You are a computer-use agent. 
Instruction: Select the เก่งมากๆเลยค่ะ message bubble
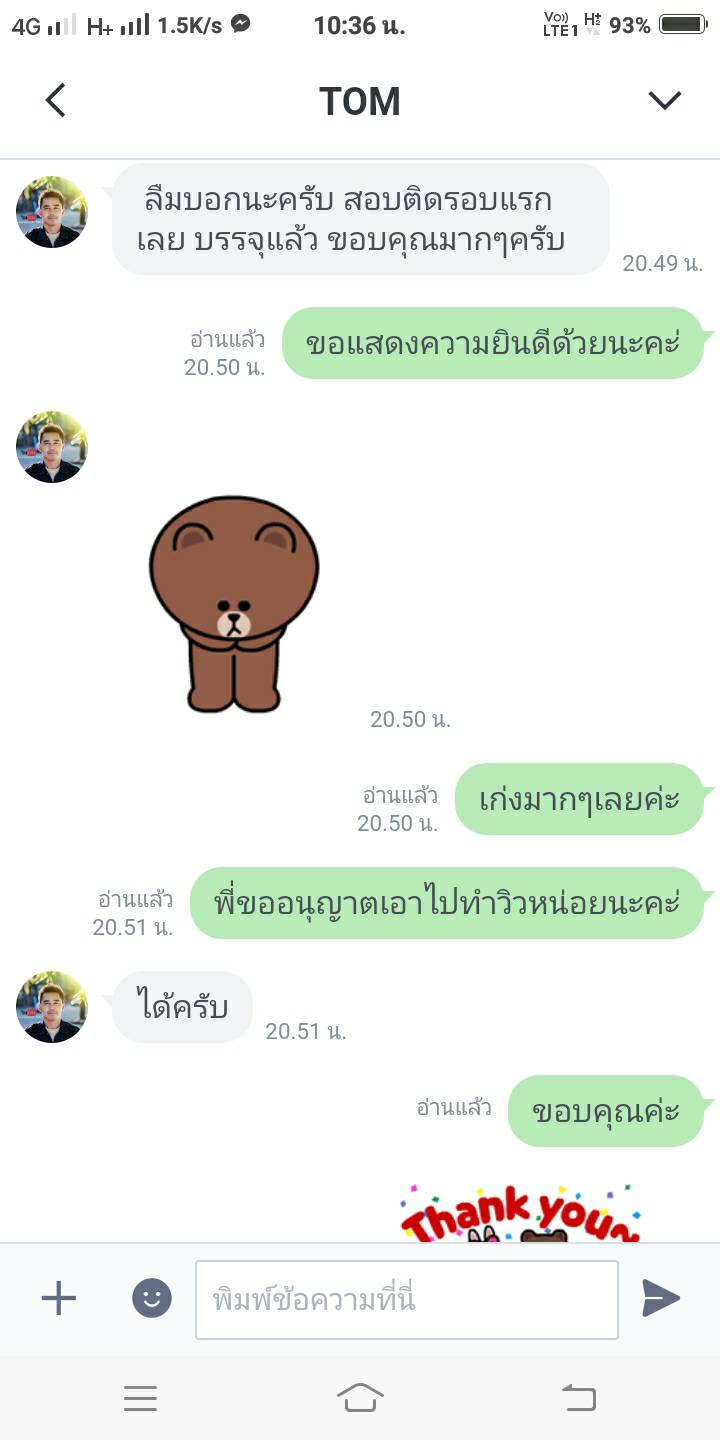click(x=580, y=799)
